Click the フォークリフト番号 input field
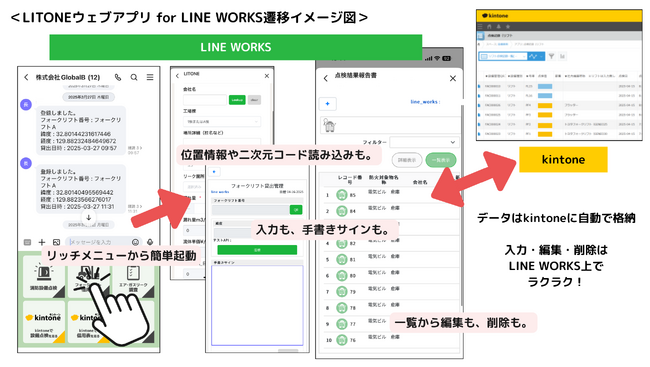The image size is (650, 367). pos(251,210)
